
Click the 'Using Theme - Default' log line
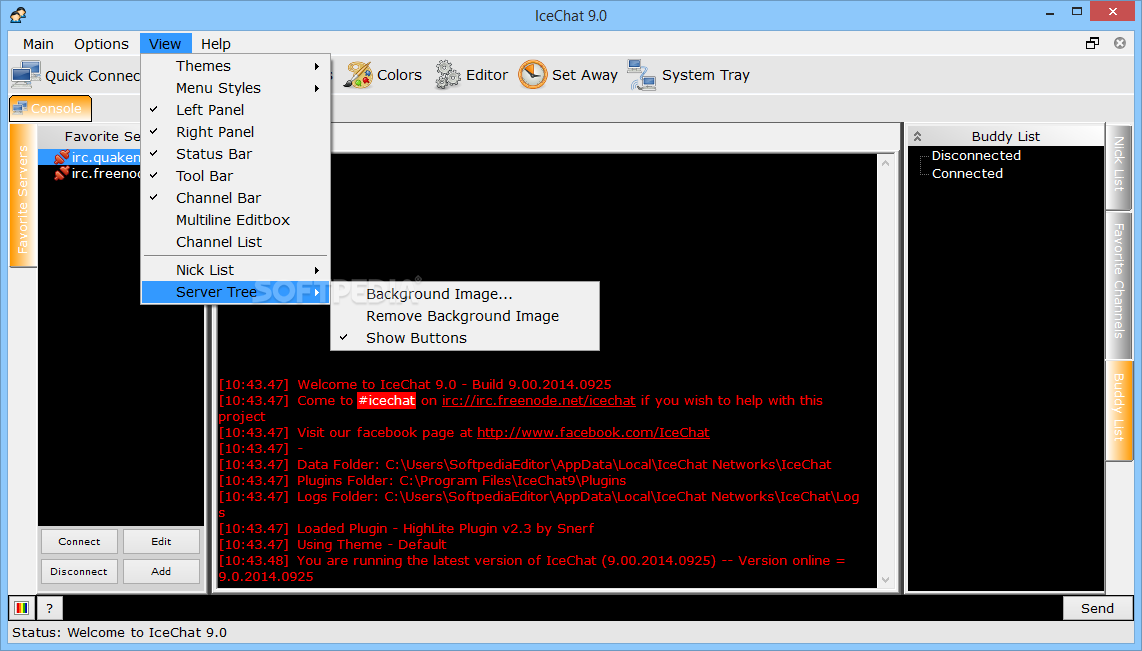click(333, 545)
